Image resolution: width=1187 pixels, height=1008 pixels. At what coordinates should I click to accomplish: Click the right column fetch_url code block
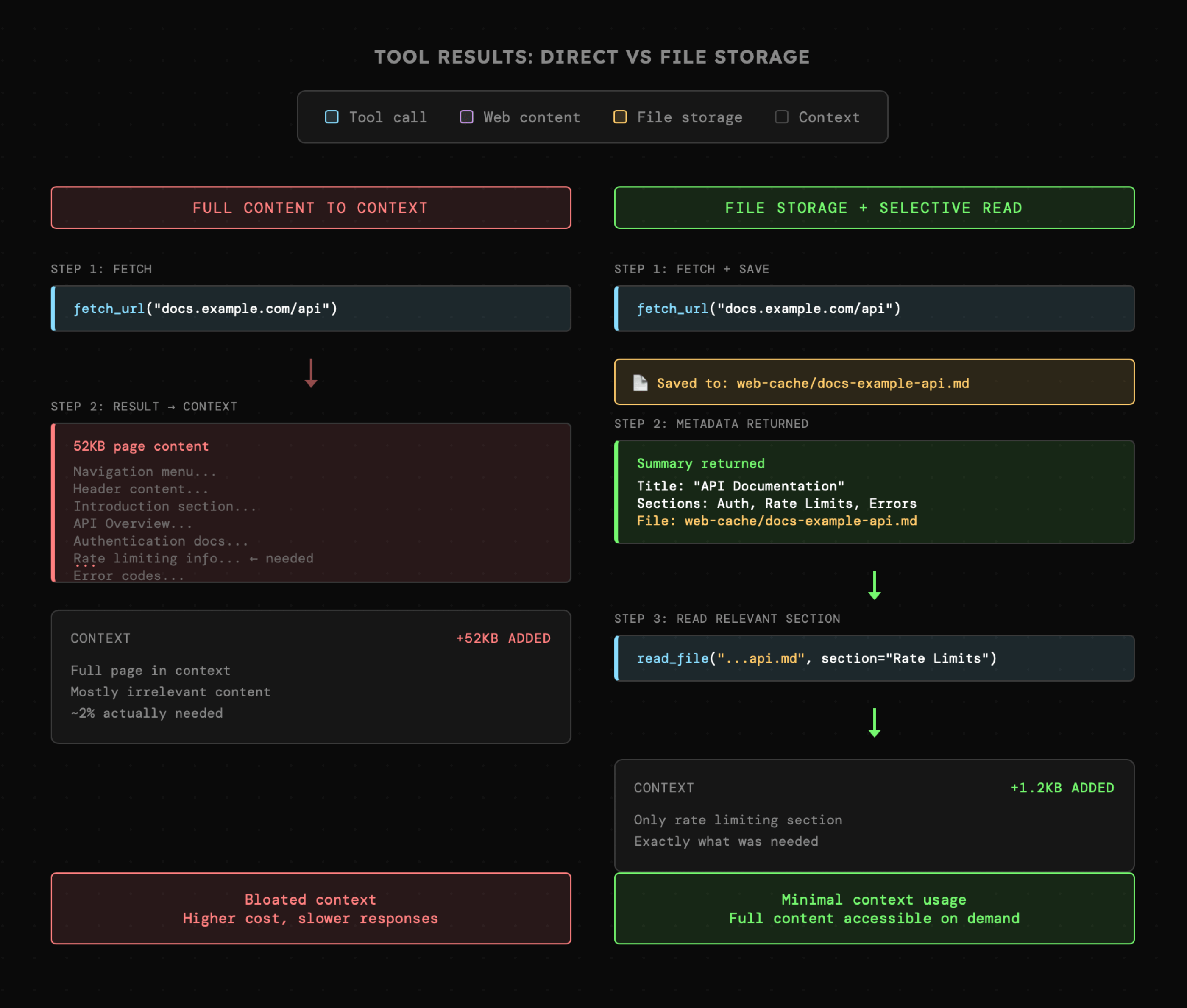(874, 309)
